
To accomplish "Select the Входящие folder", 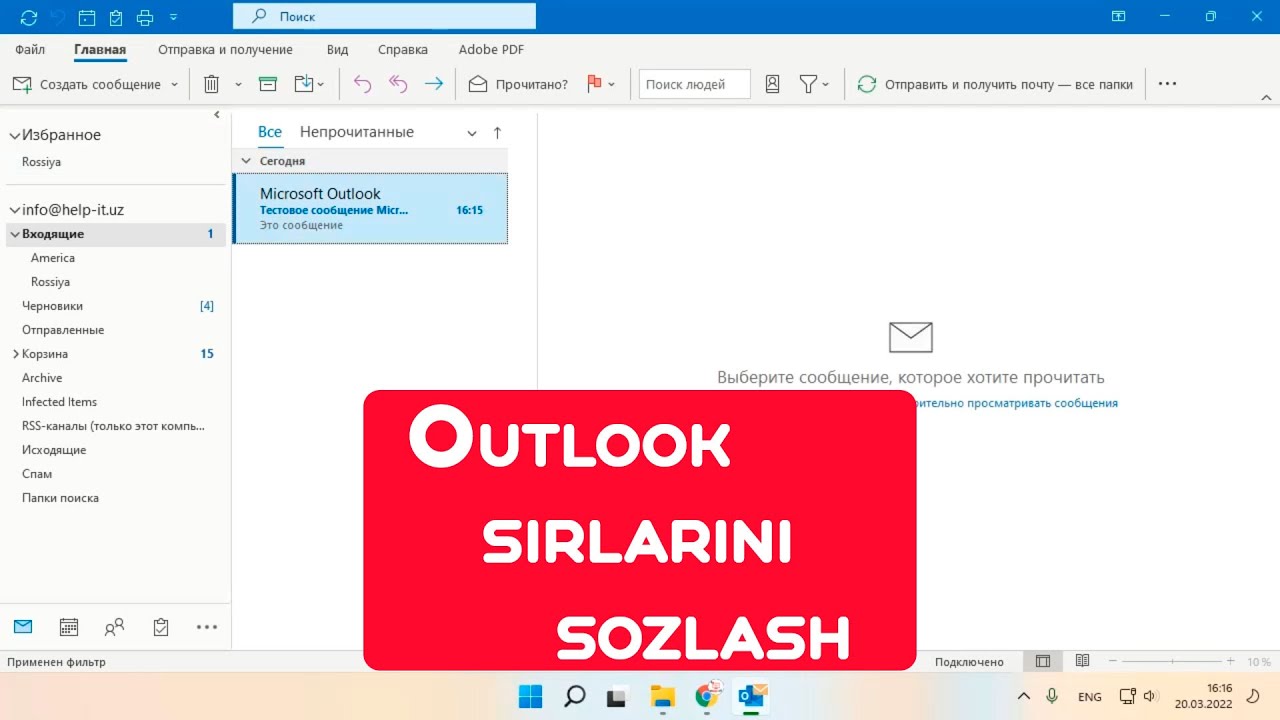I will point(116,234).
